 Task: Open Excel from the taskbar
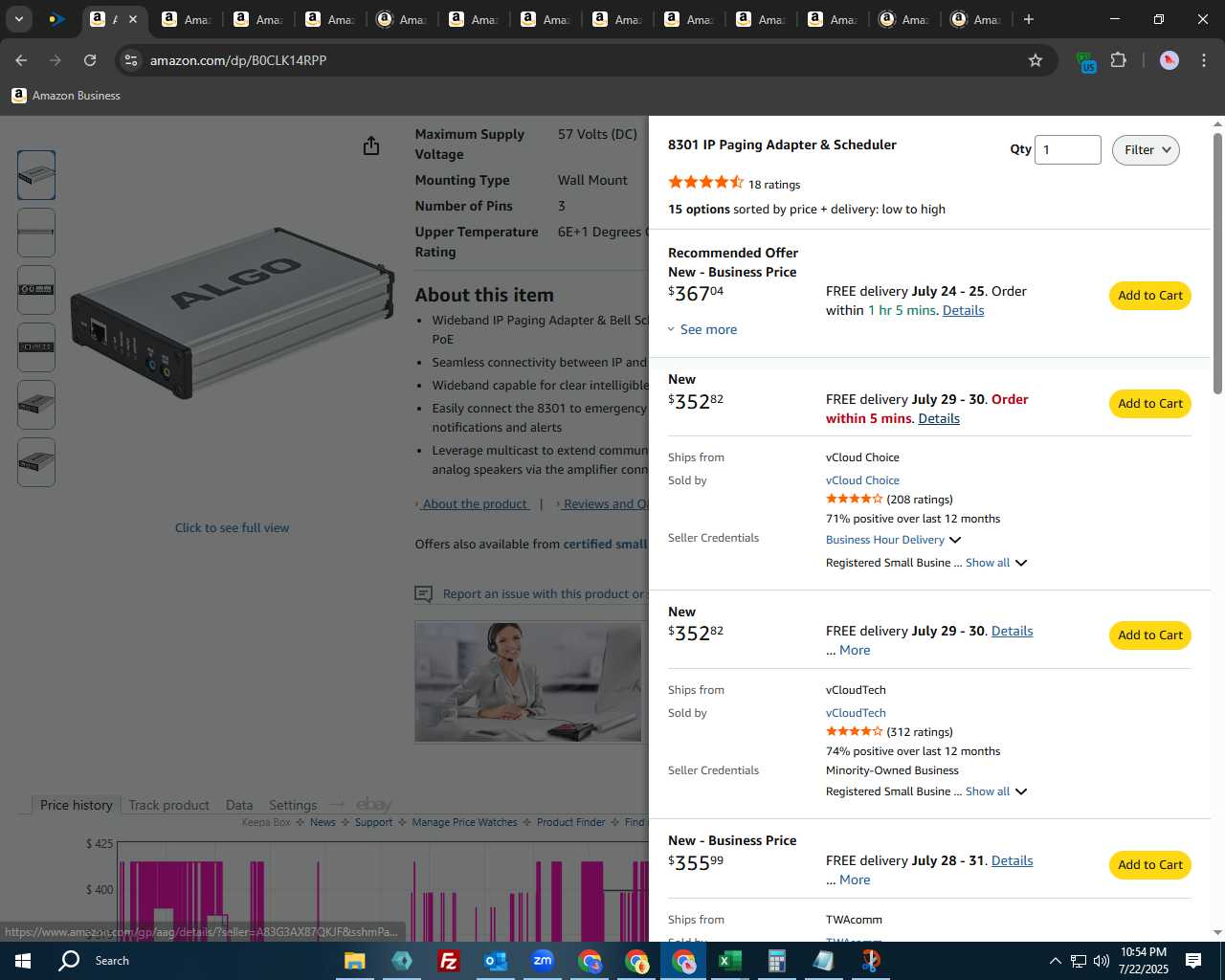[730, 961]
